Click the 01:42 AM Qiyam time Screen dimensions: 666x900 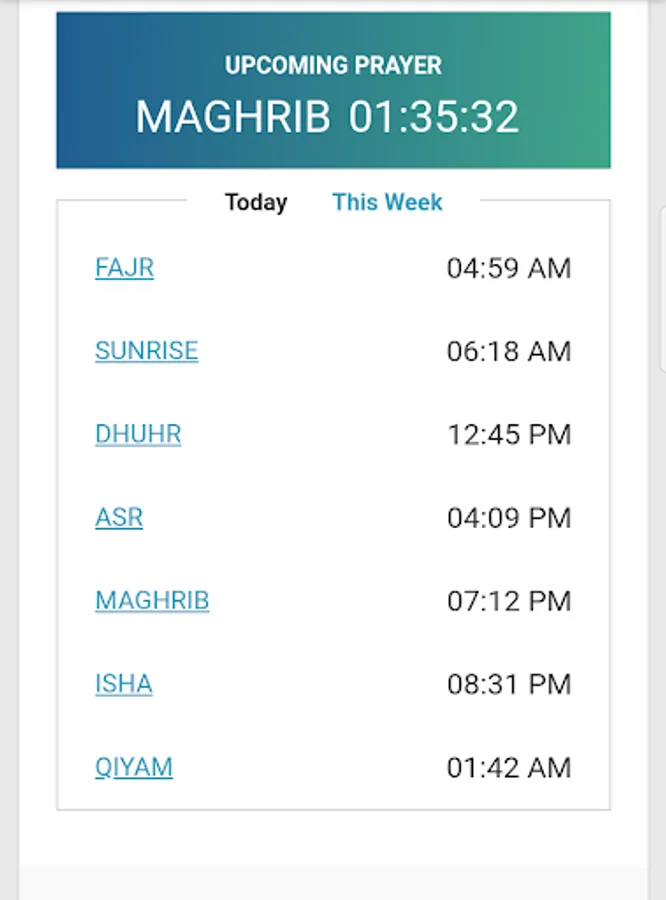click(x=508, y=768)
